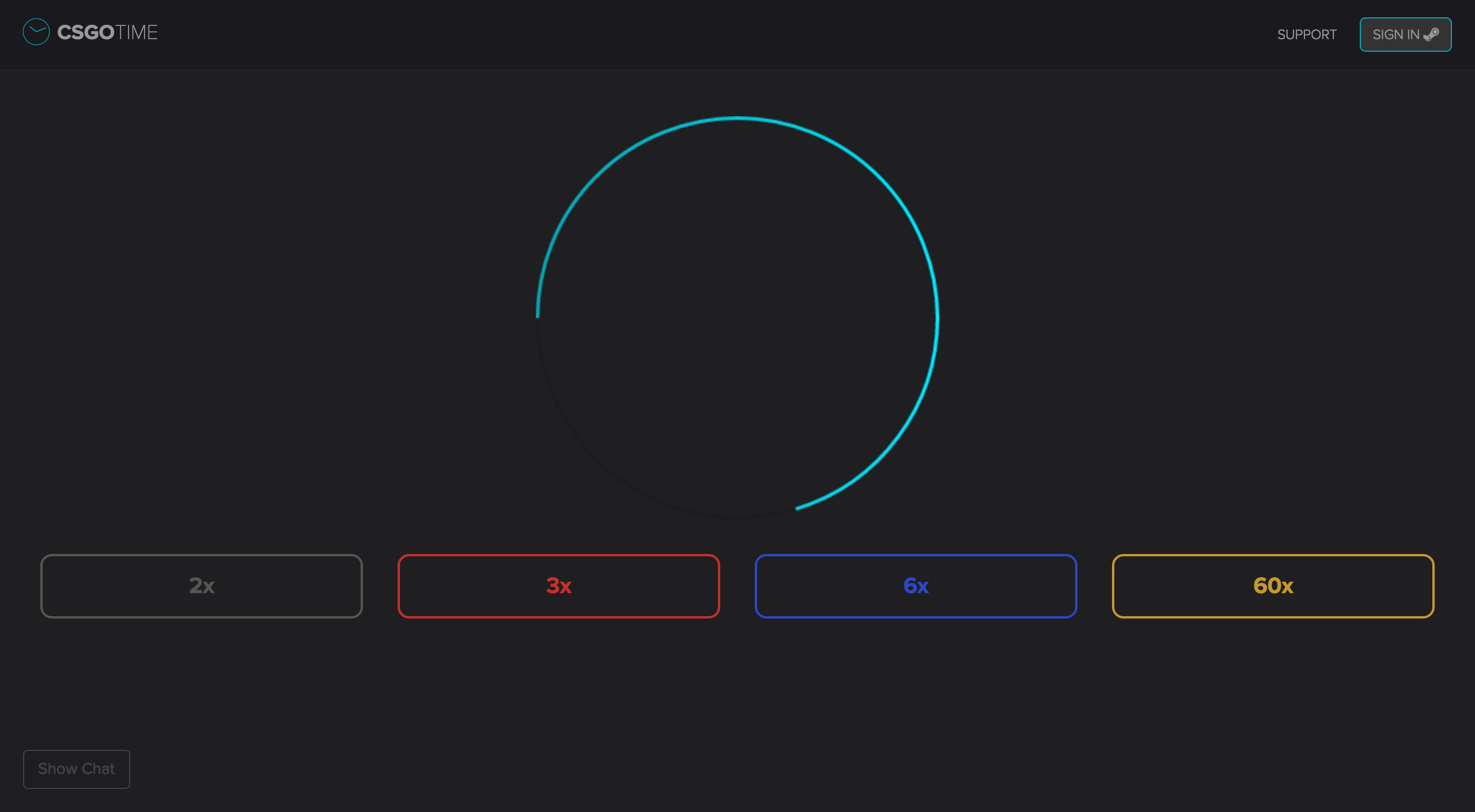Screen dimensions: 1475x812
Task: Choose the red 3x multiplier box
Action: coord(558,586)
